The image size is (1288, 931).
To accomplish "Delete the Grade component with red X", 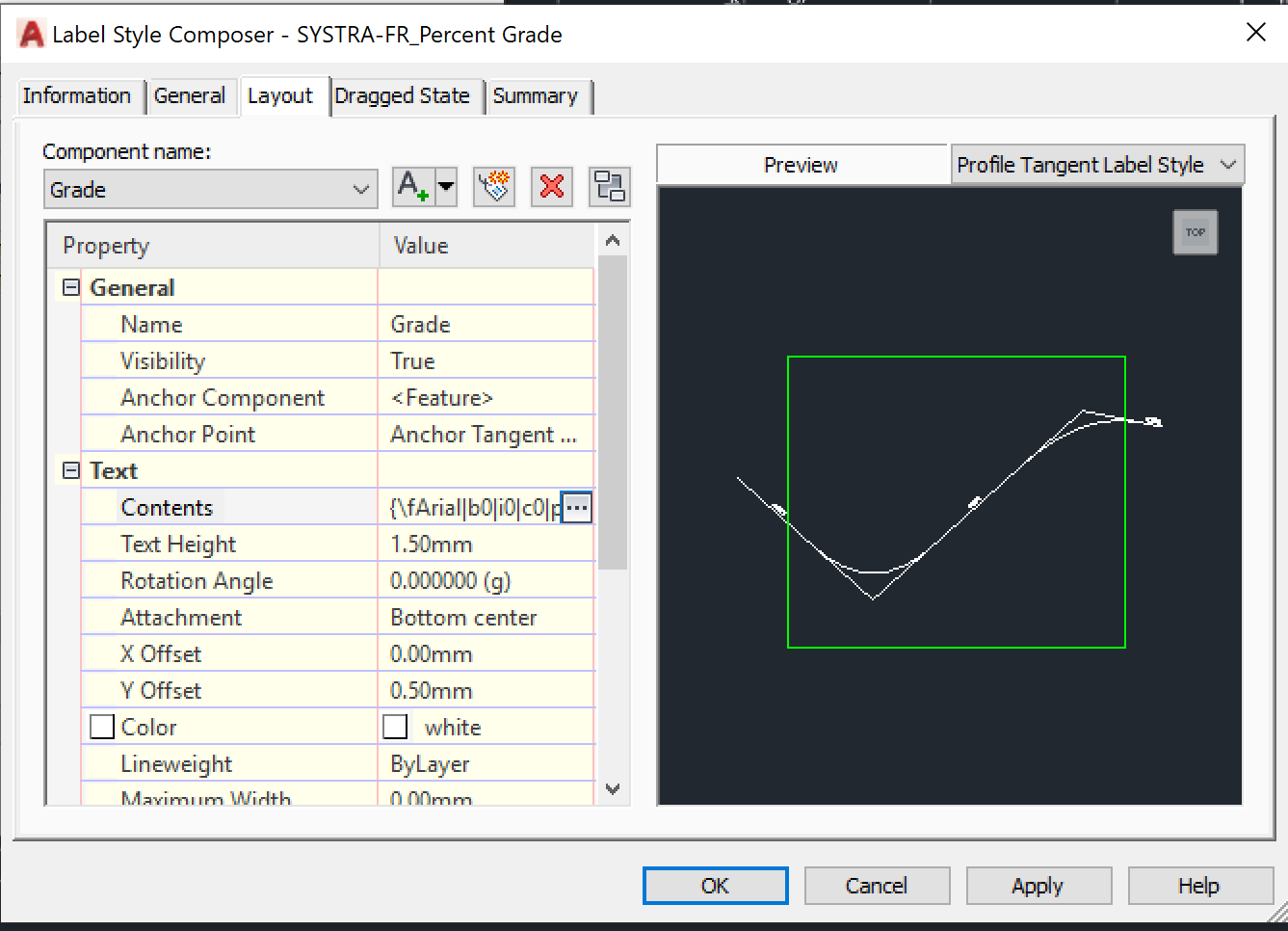I will [x=551, y=187].
